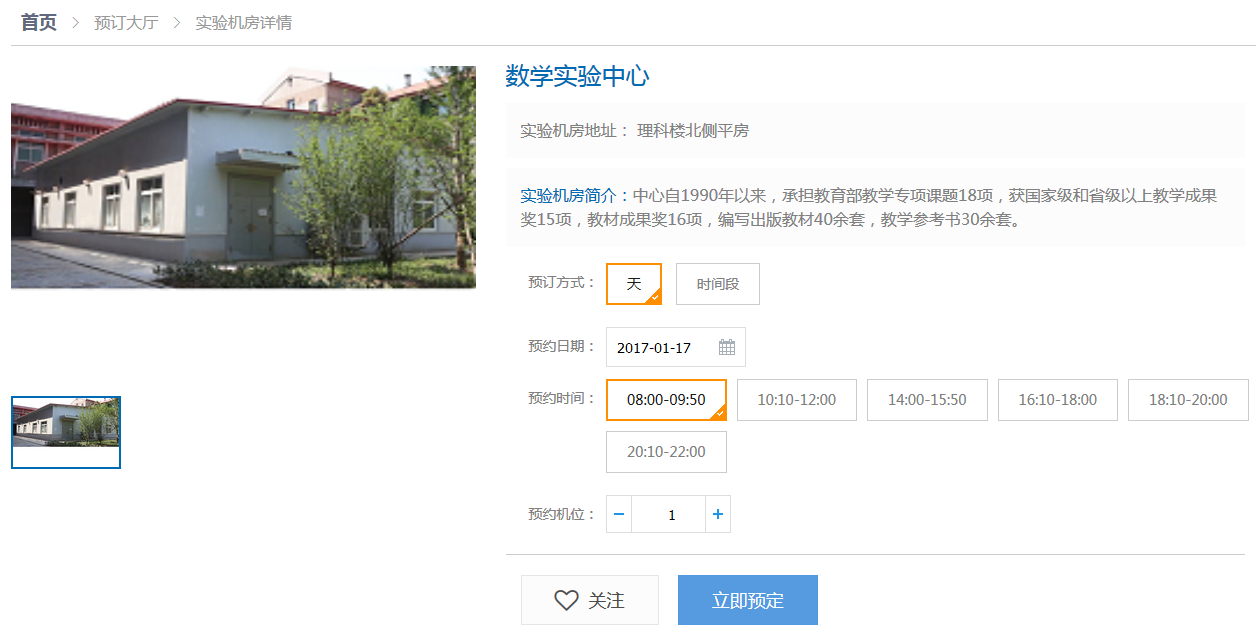Click 实验机房详情 breadcrumb text

(243, 22)
